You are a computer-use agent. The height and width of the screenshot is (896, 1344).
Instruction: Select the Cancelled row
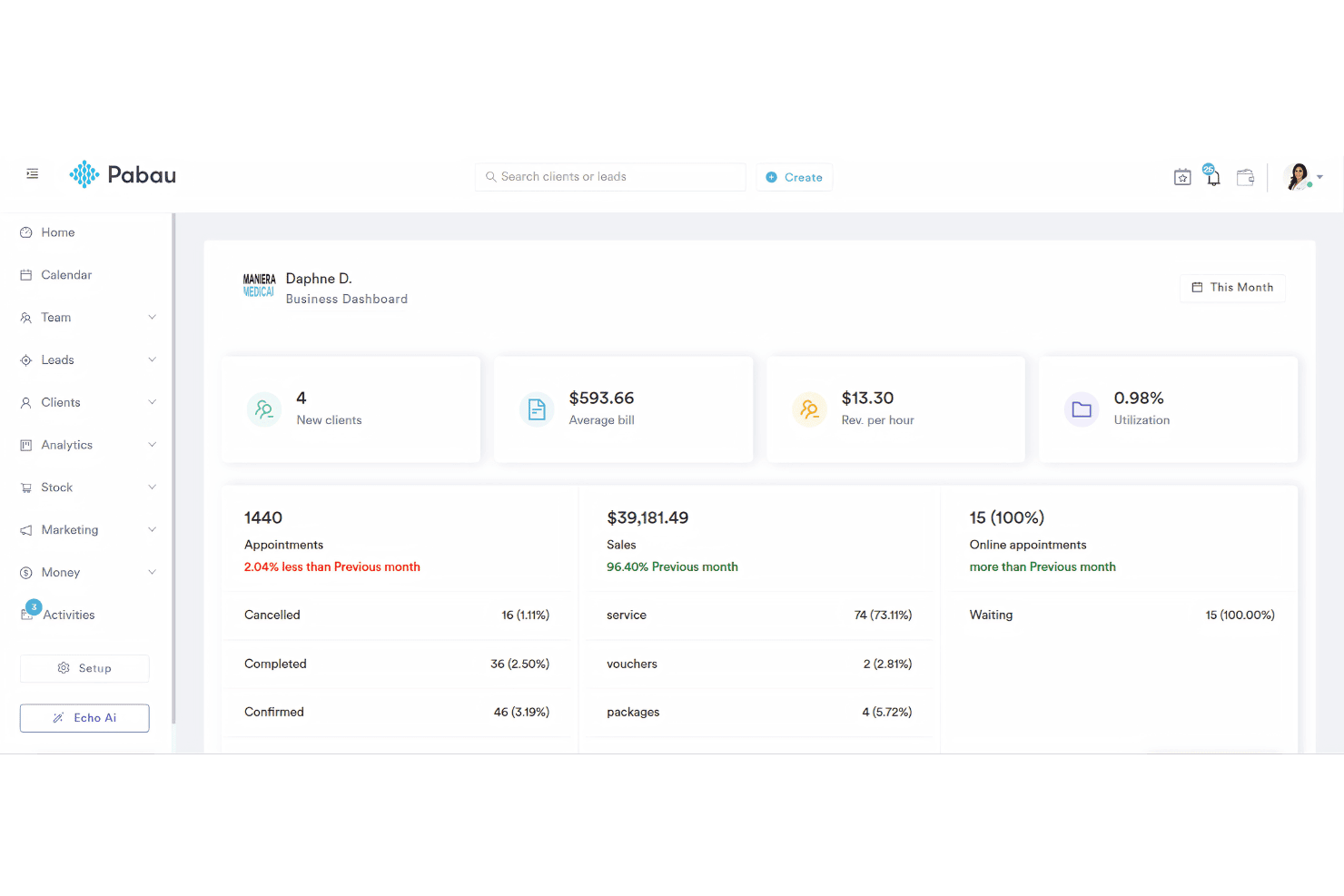[397, 615]
